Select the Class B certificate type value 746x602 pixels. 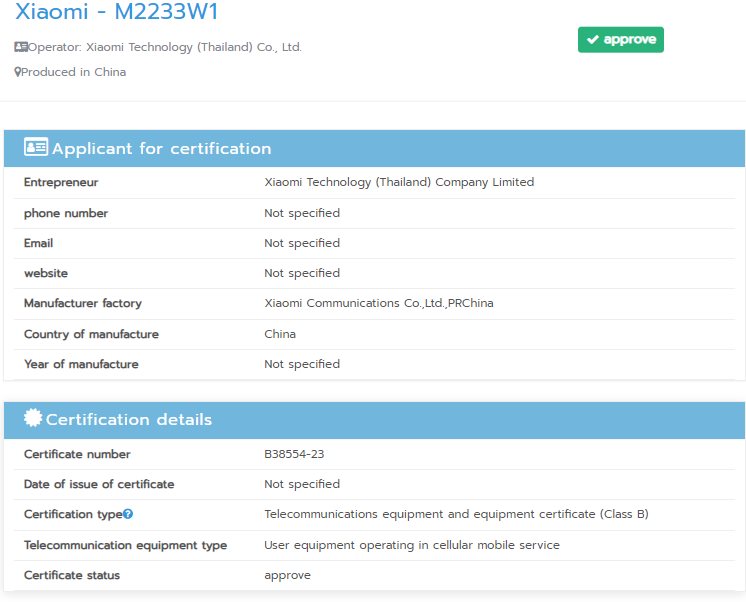coord(456,514)
